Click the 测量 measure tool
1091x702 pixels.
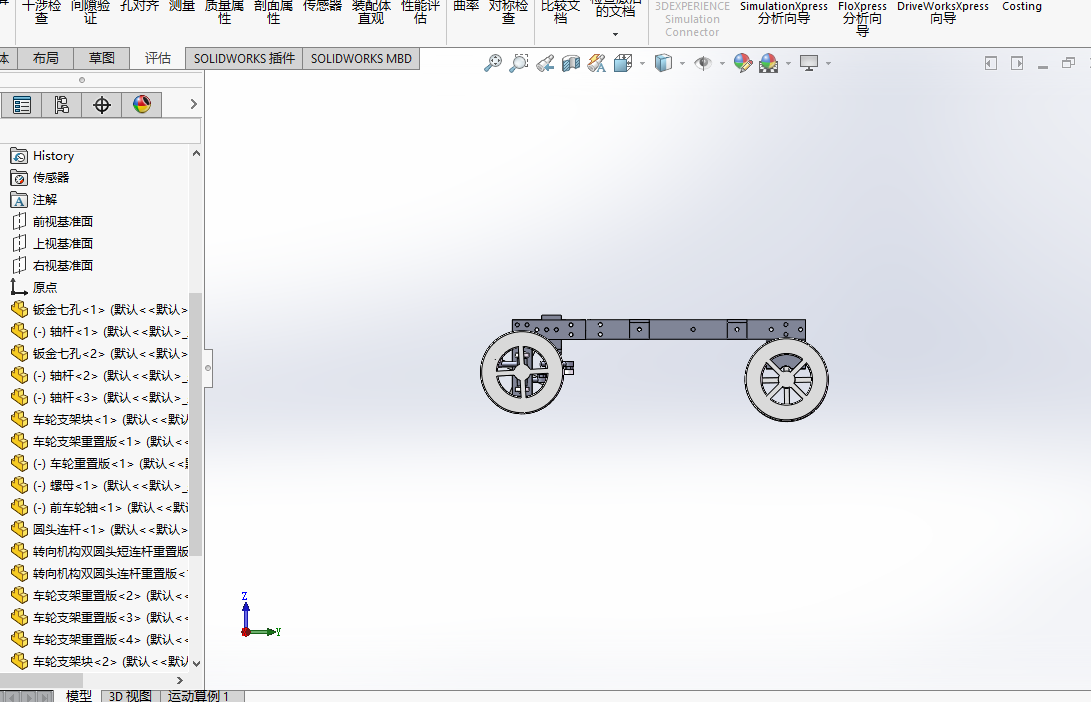tap(182, 6)
